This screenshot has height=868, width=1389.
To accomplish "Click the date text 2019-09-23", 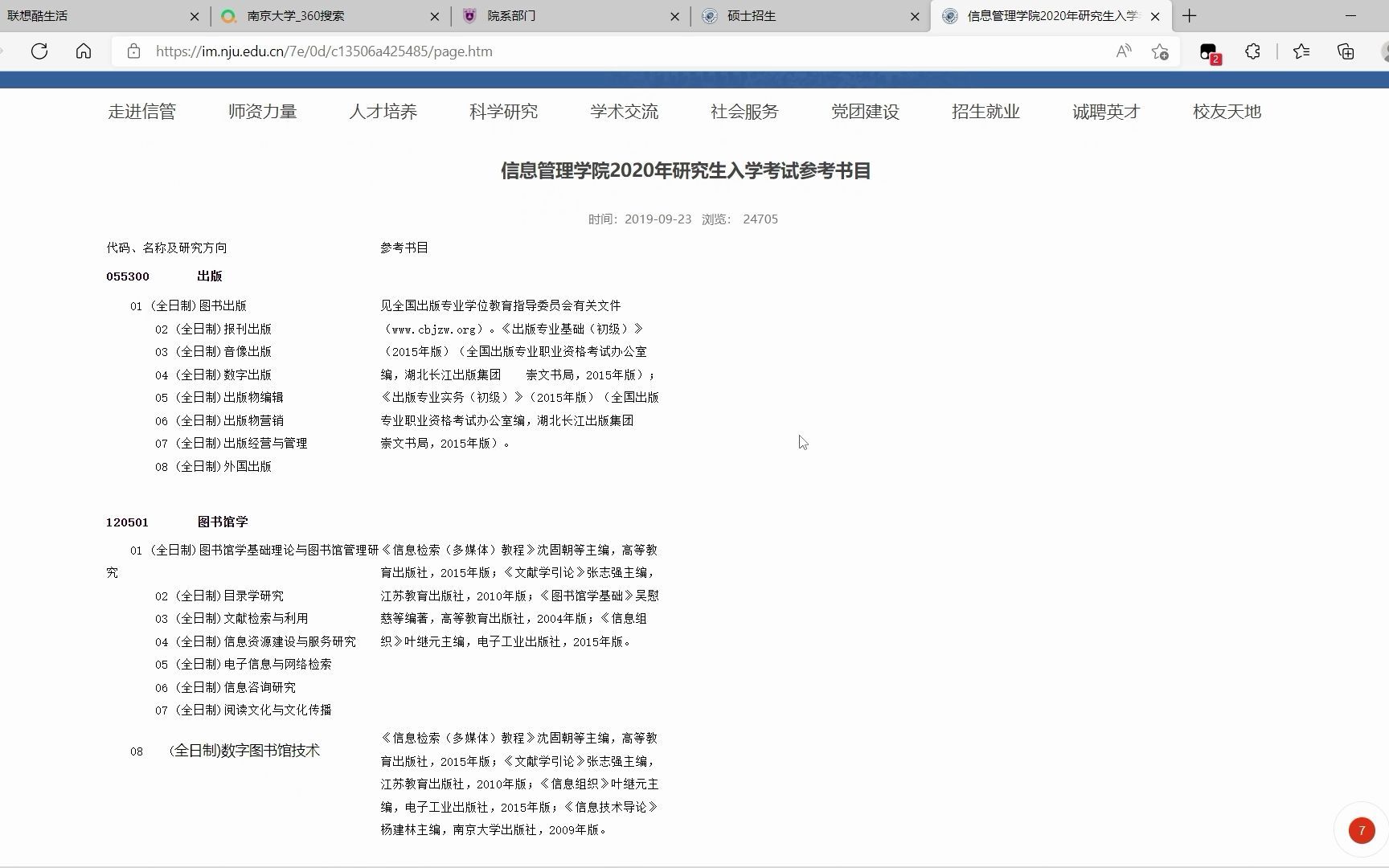I will coord(658,219).
